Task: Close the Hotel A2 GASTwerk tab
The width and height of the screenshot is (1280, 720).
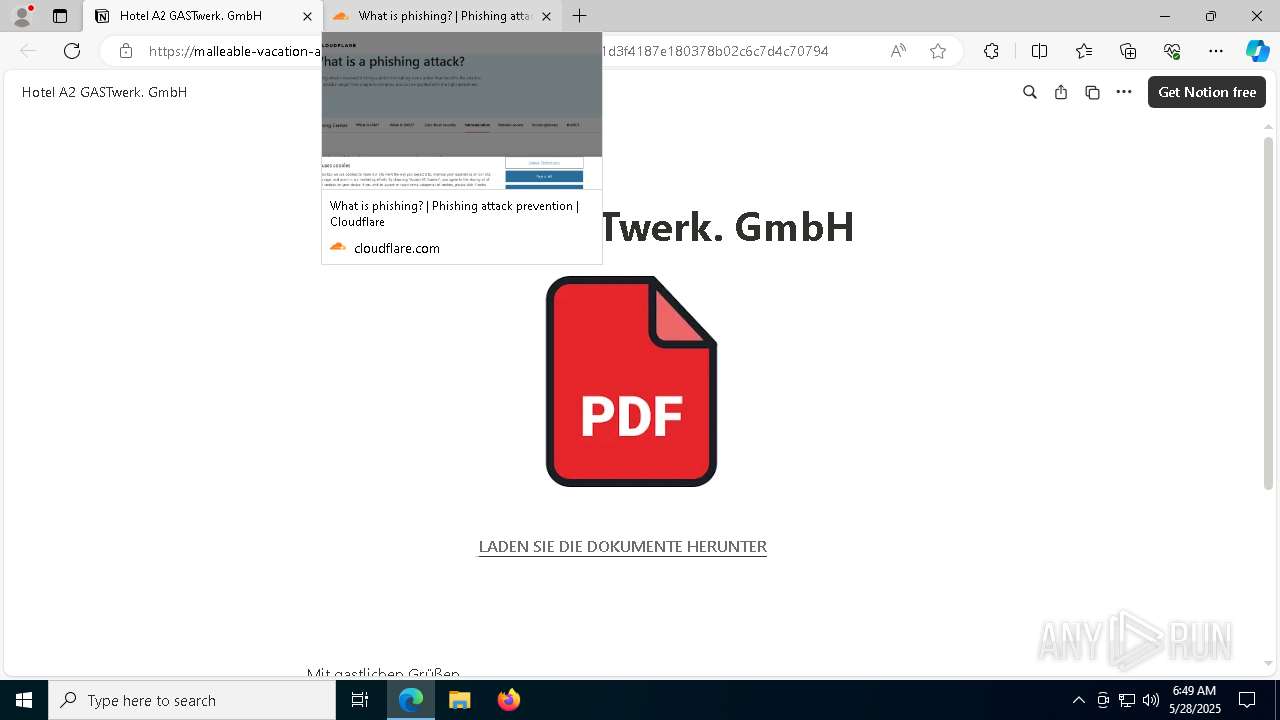Action: [308, 16]
